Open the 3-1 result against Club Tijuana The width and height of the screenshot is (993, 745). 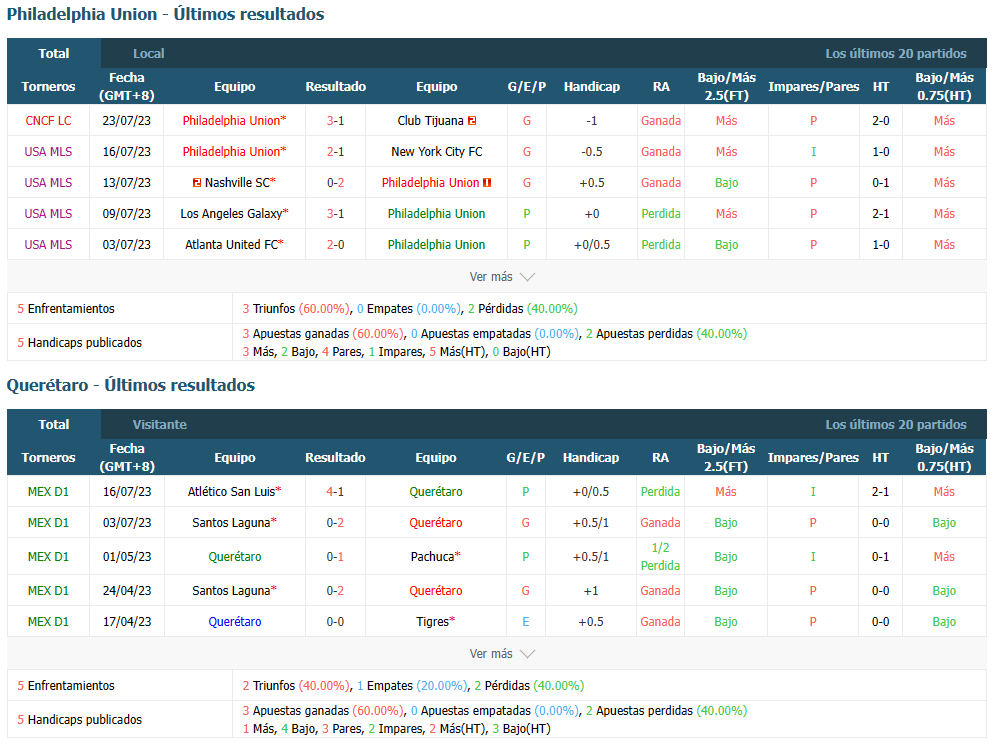pyautogui.click(x=336, y=120)
